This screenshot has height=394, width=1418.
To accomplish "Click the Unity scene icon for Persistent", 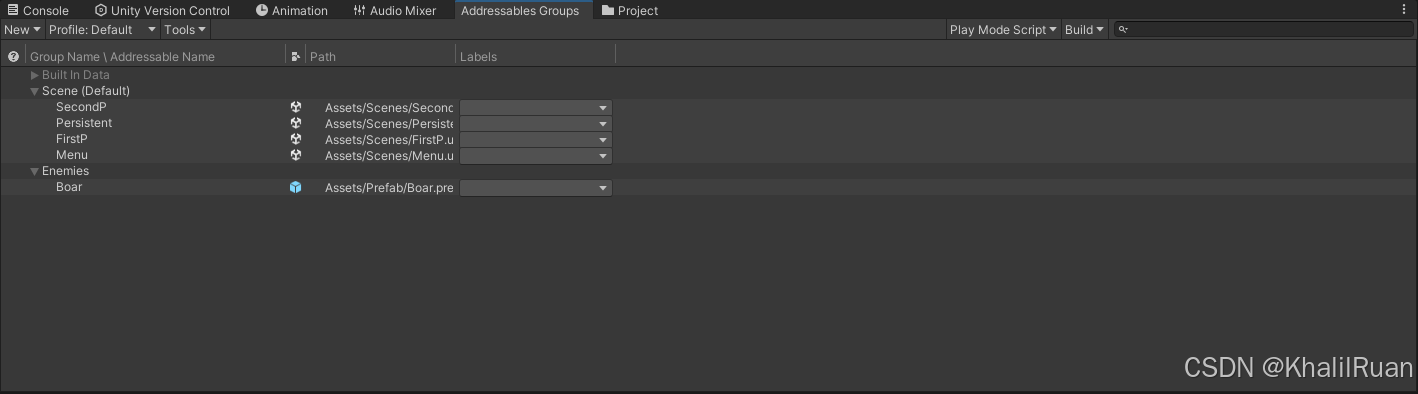I will tap(295, 123).
